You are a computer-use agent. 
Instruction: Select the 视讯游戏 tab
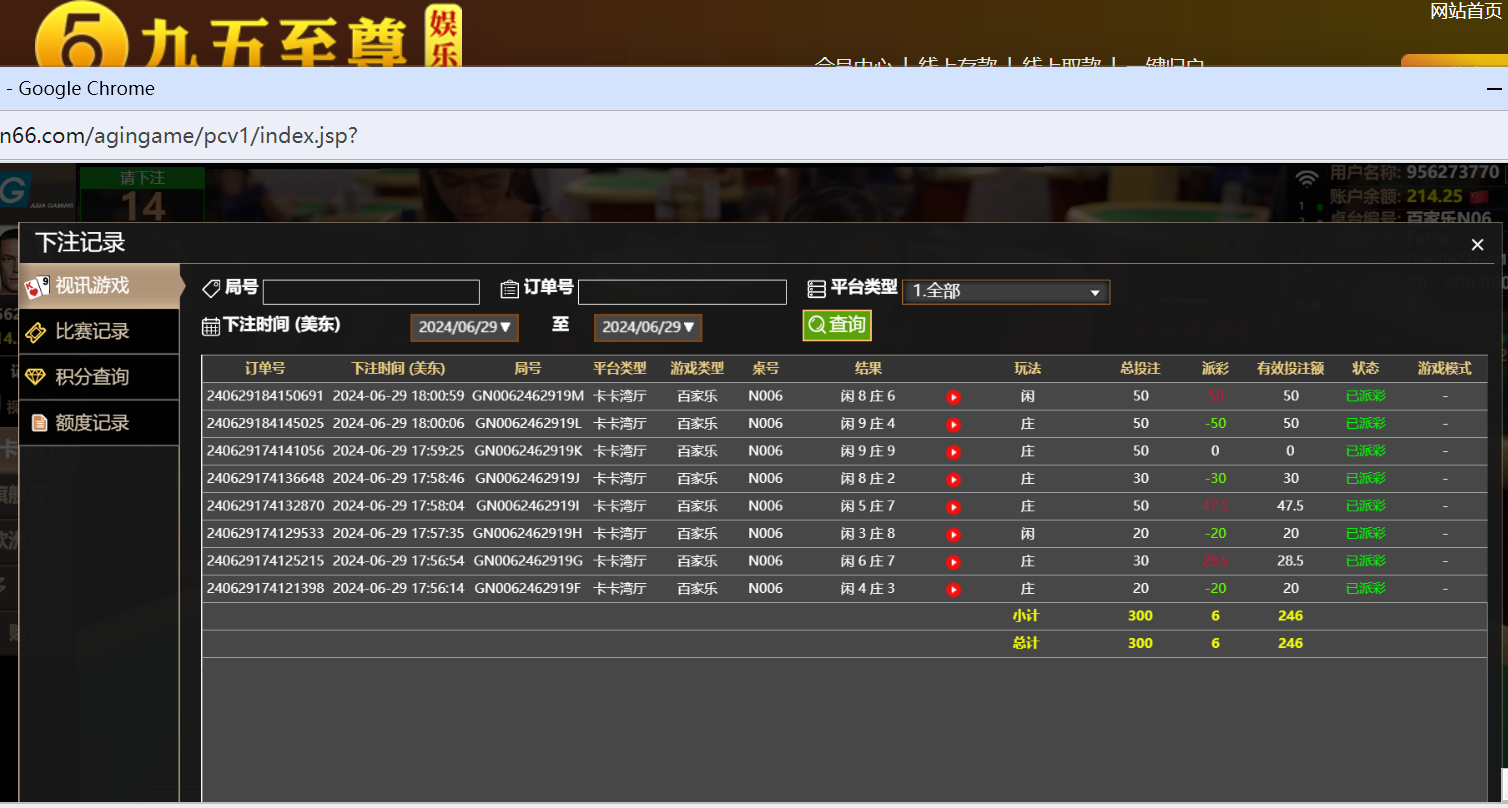click(x=92, y=286)
